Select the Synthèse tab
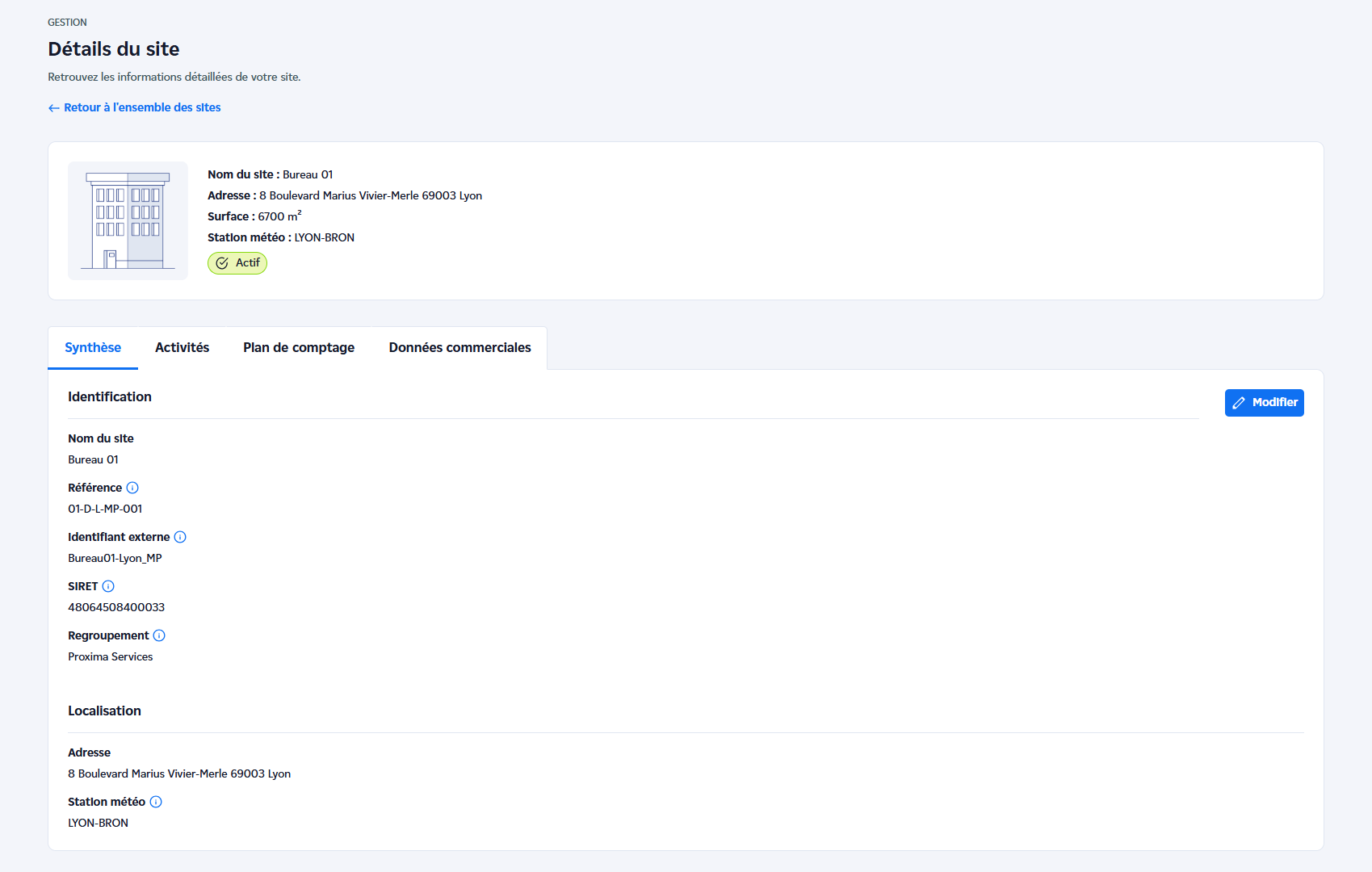This screenshot has width=1372, height=872. pos(93,348)
